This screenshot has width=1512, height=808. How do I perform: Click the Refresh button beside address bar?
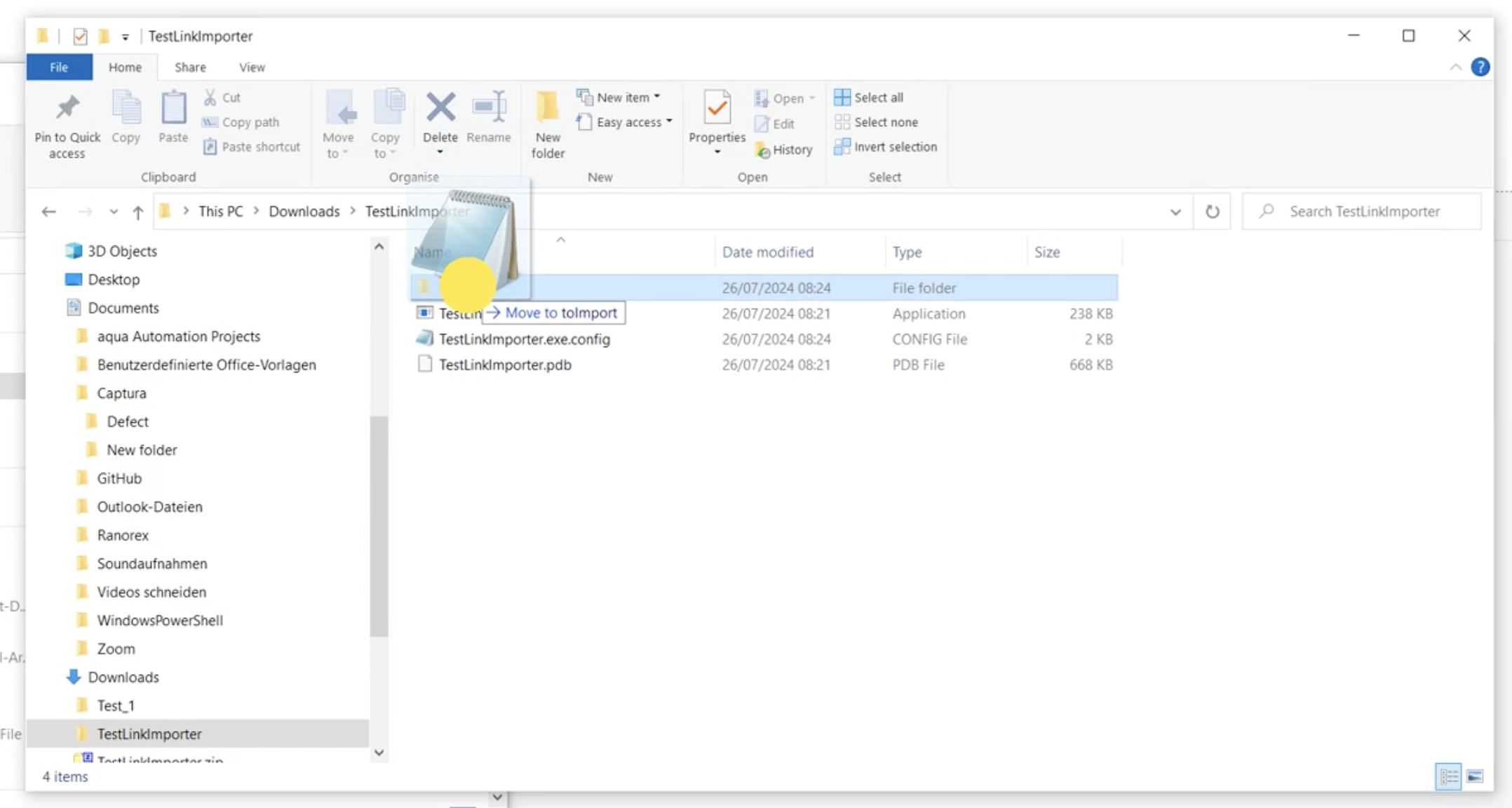[1212, 211]
